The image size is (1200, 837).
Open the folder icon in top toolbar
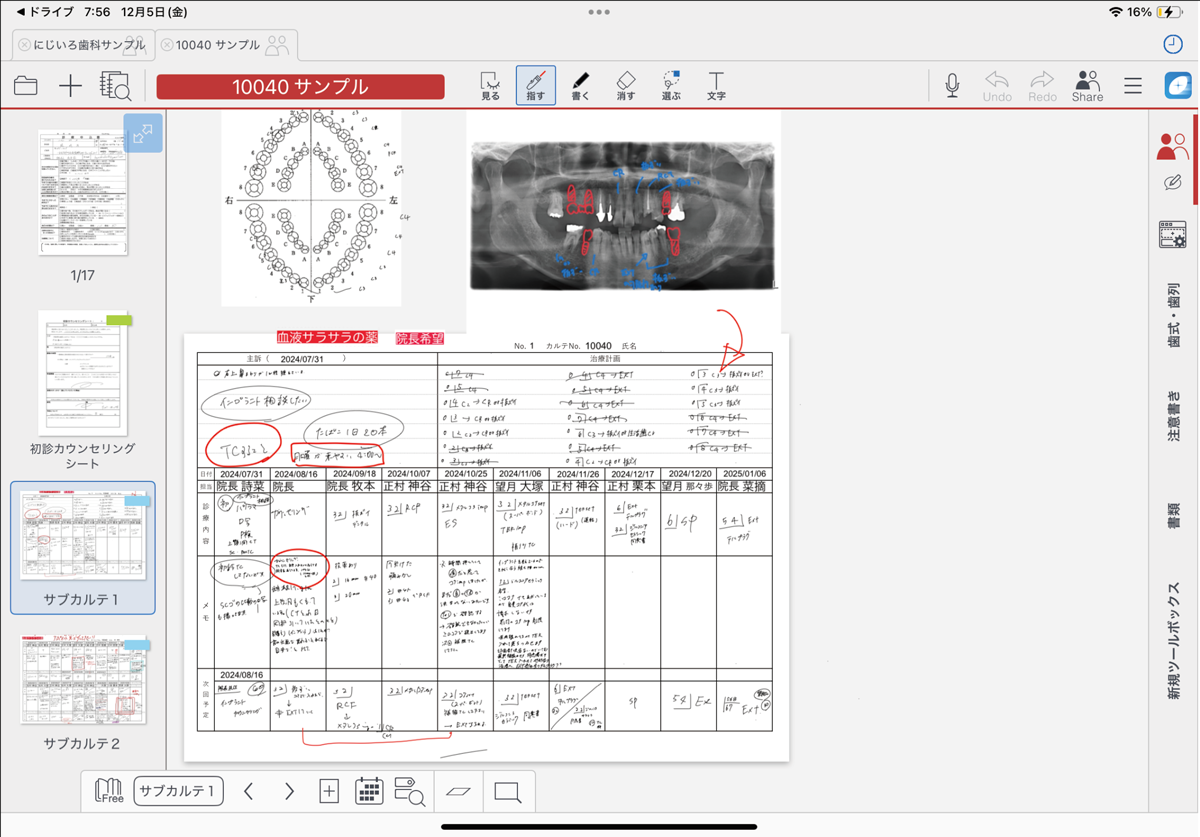26,86
